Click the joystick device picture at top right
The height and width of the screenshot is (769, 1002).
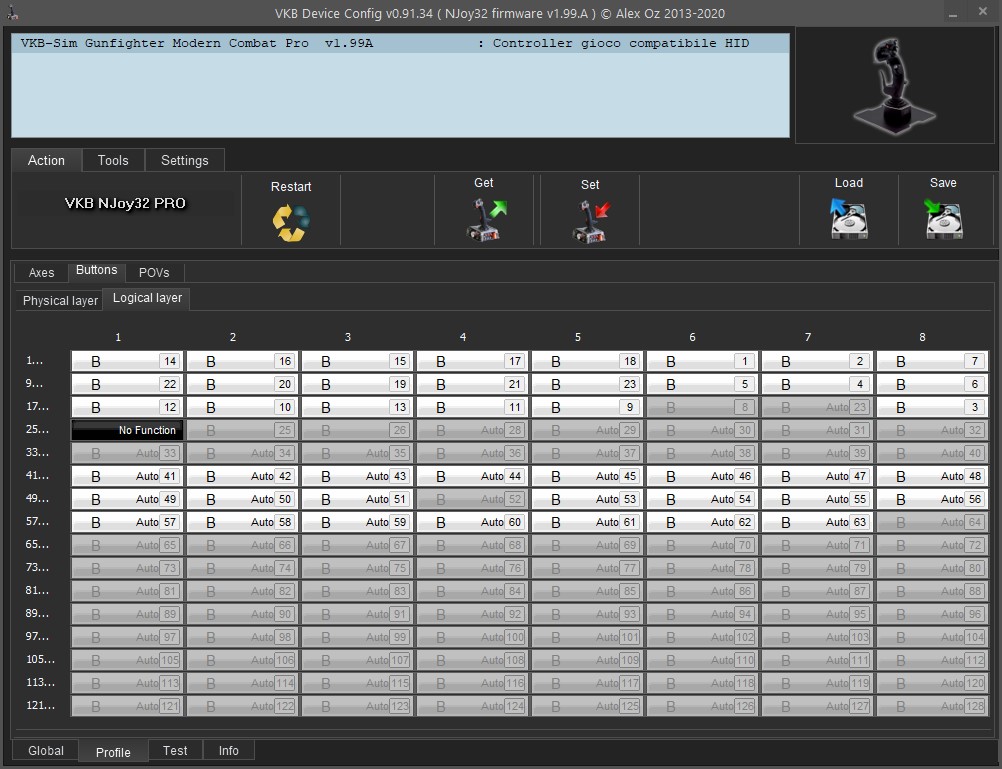895,84
